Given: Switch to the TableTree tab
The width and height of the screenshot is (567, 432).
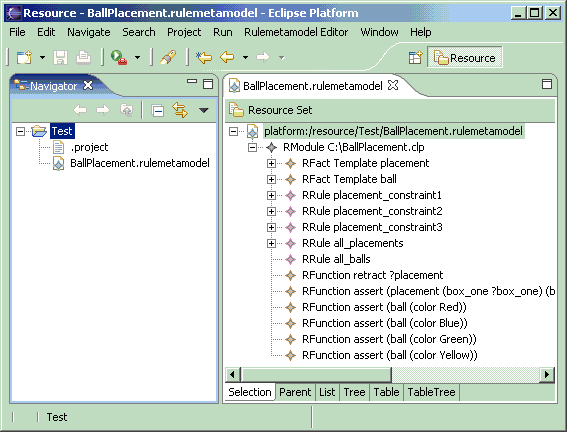Looking at the screenshot, I should click(431, 392).
